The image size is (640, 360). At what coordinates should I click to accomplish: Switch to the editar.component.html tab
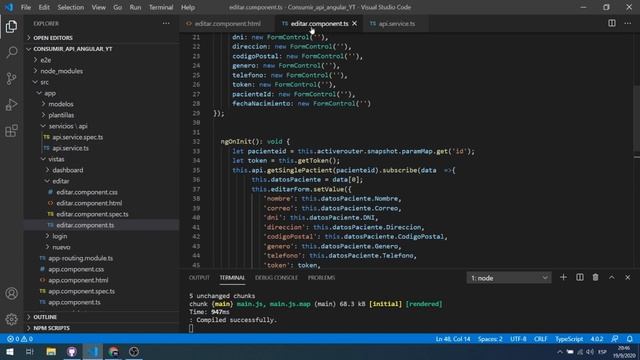pos(227,24)
